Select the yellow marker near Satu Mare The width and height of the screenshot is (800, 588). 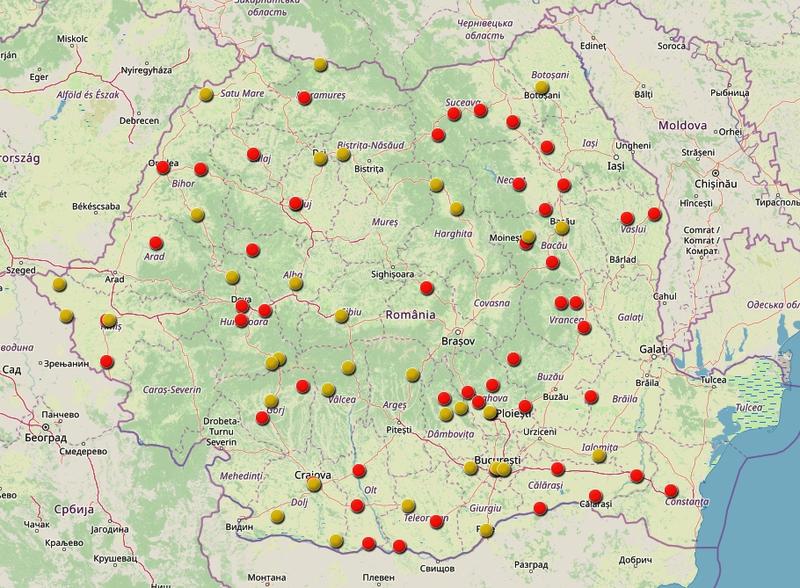[206, 95]
